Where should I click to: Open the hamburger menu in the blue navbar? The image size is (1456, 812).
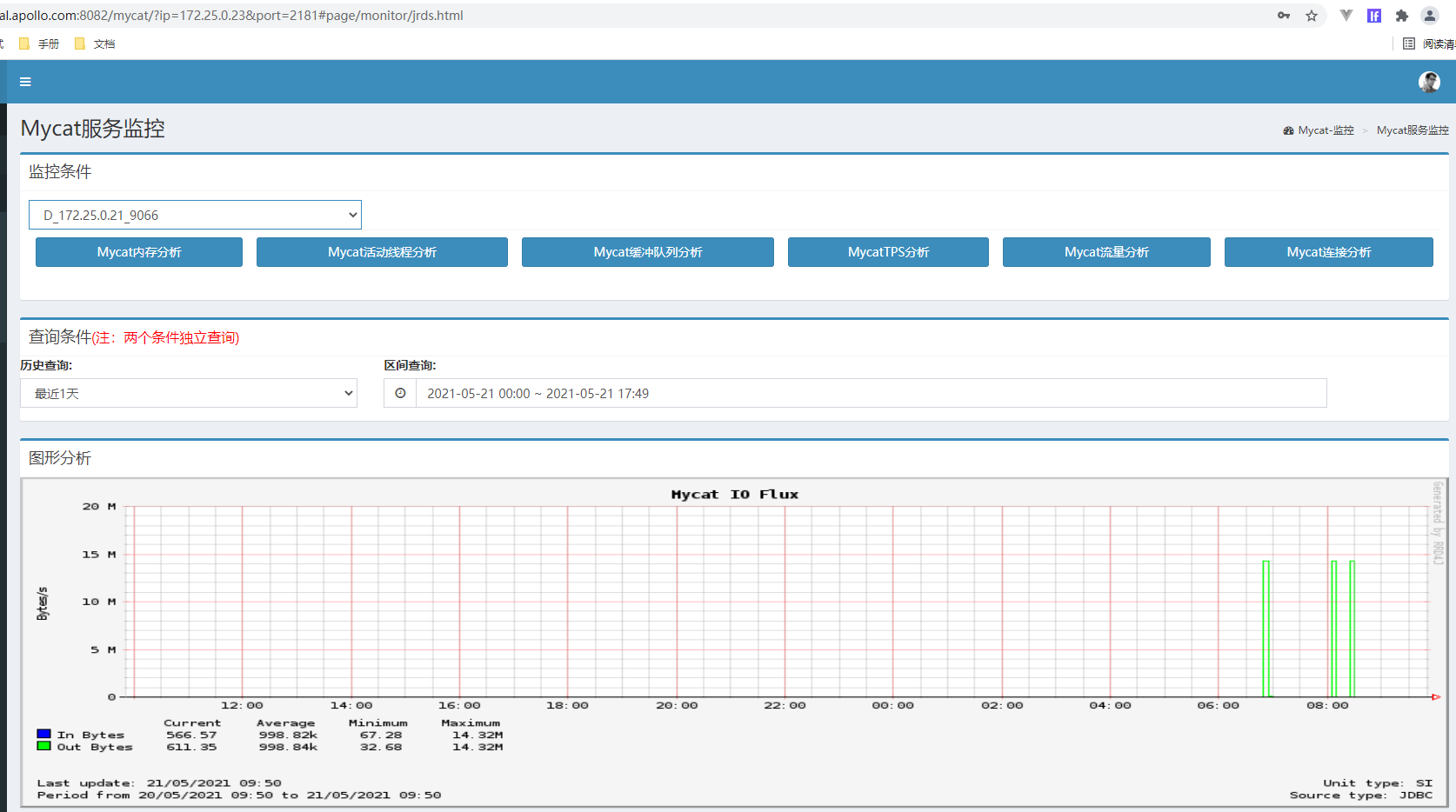pyautogui.click(x=24, y=82)
